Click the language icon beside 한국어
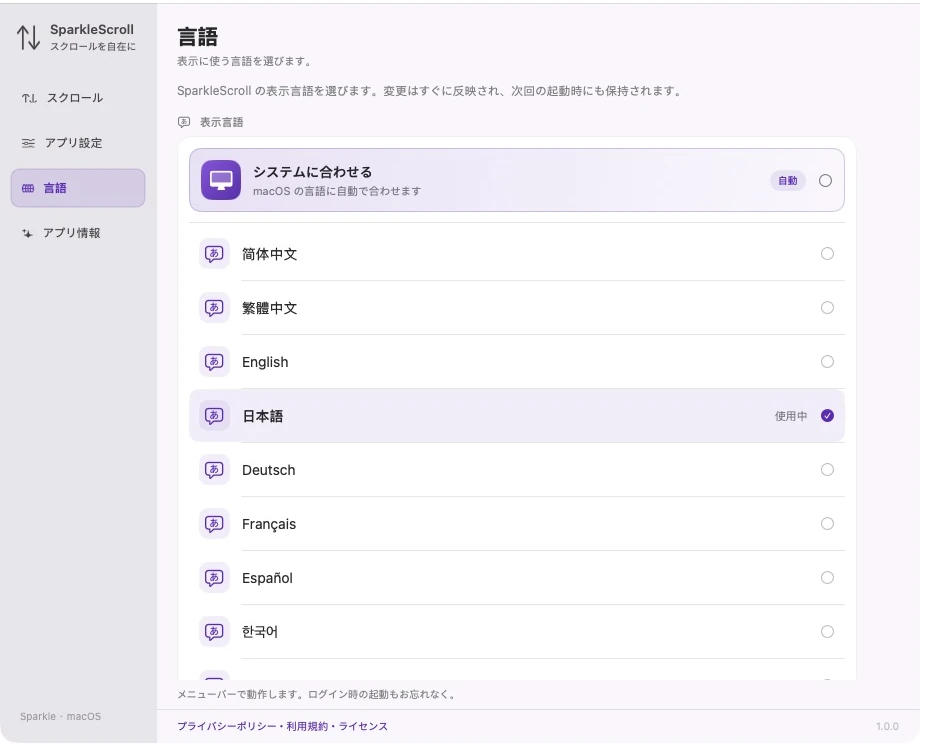 click(214, 632)
